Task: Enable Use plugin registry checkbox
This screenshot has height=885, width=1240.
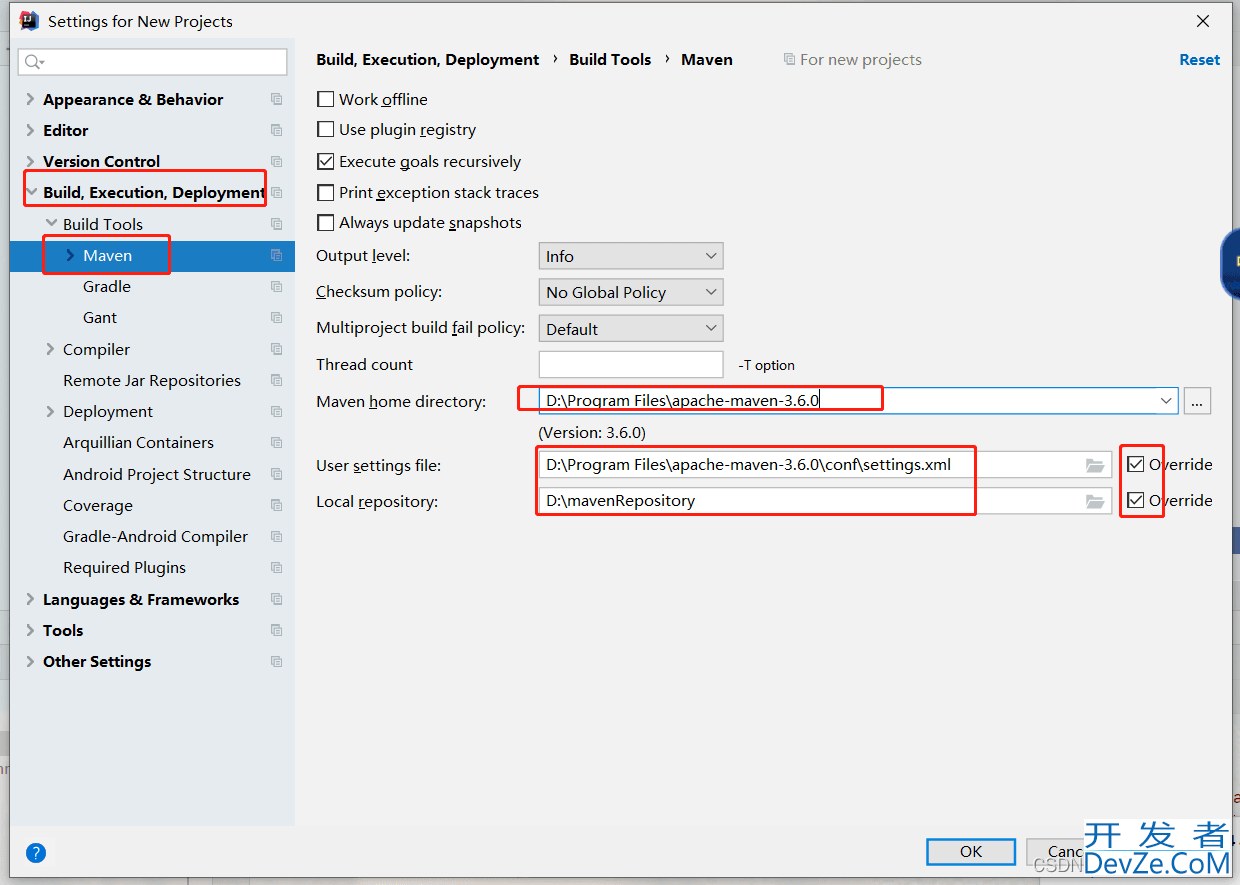Action: point(325,130)
